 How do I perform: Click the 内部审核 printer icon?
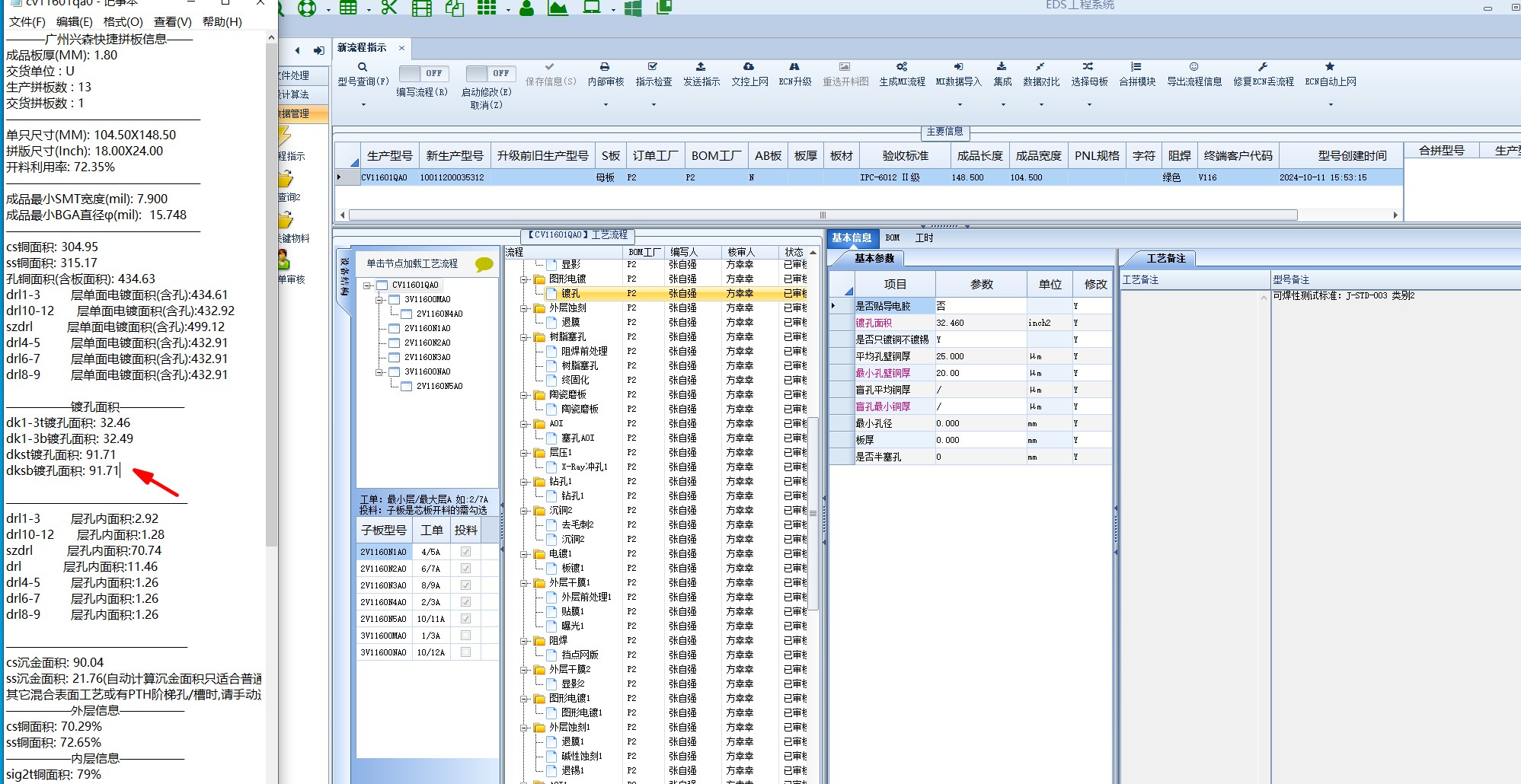click(x=605, y=67)
